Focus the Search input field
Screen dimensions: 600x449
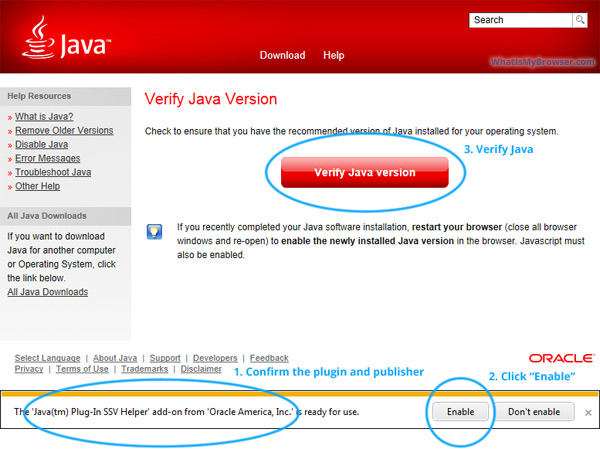click(520, 20)
